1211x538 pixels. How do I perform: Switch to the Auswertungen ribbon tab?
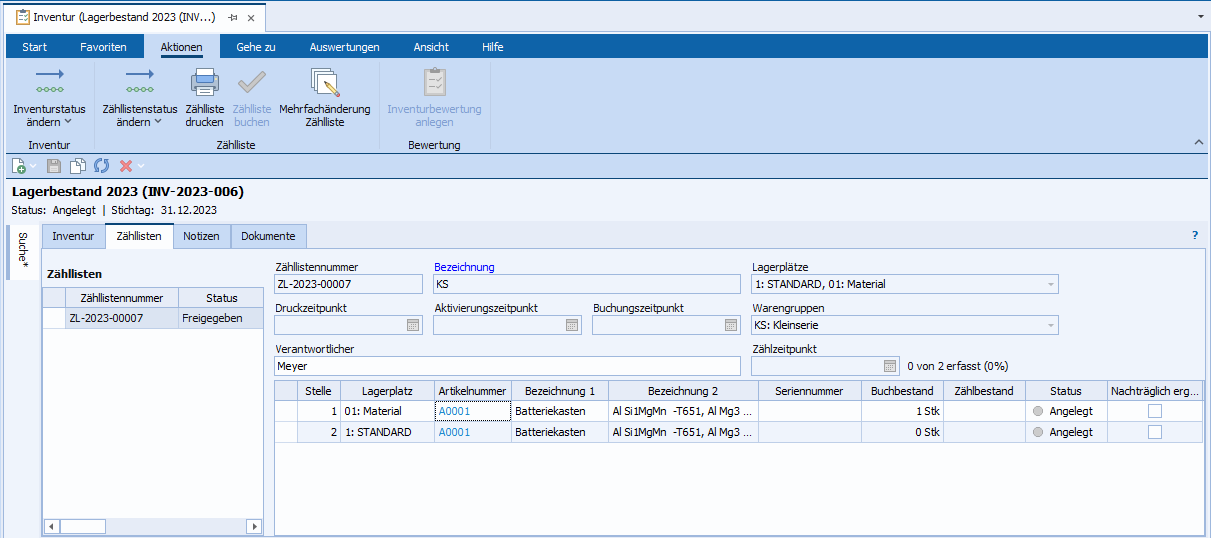[344, 47]
